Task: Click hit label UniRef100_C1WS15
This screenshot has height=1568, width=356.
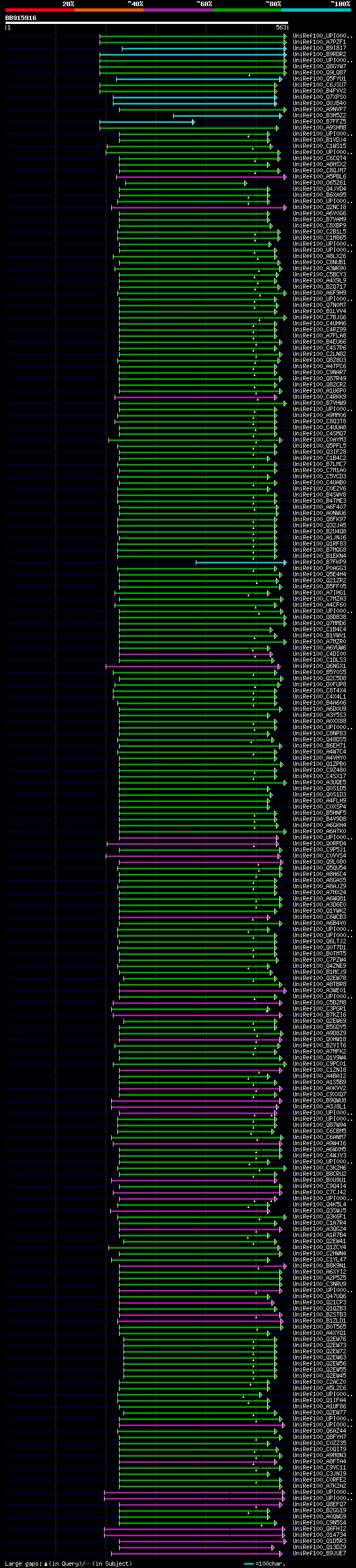Action: click(319, 146)
